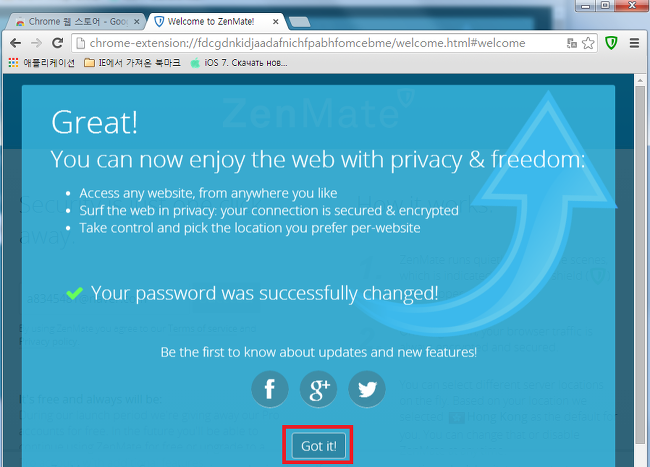
Task: Go back to the previous page
Action: click(16, 43)
